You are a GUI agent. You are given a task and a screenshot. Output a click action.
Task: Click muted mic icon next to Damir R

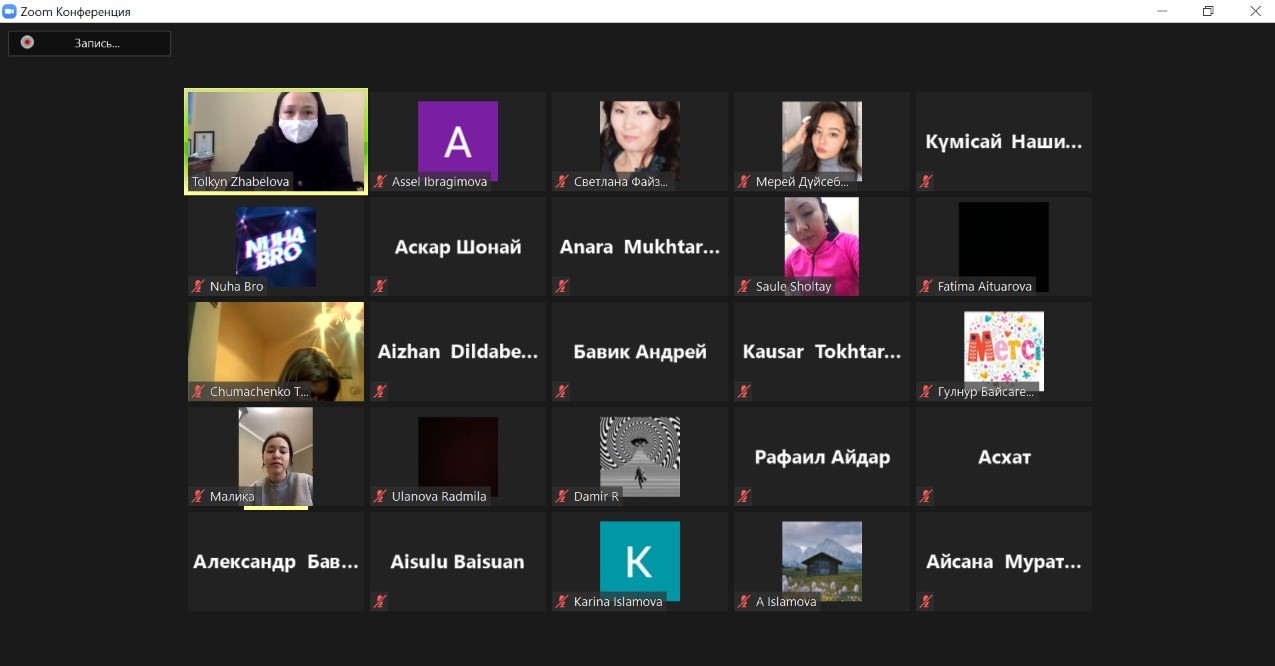pyautogui.click(x=562, y=496)
